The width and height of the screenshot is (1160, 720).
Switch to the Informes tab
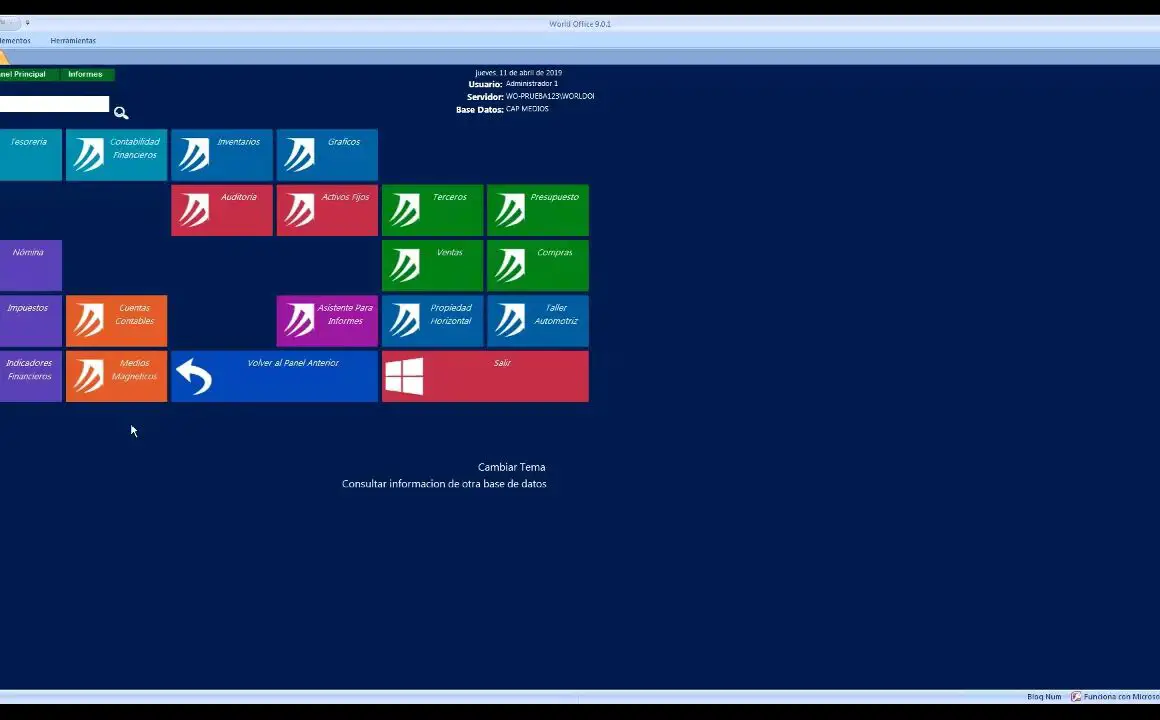[85, 74]
